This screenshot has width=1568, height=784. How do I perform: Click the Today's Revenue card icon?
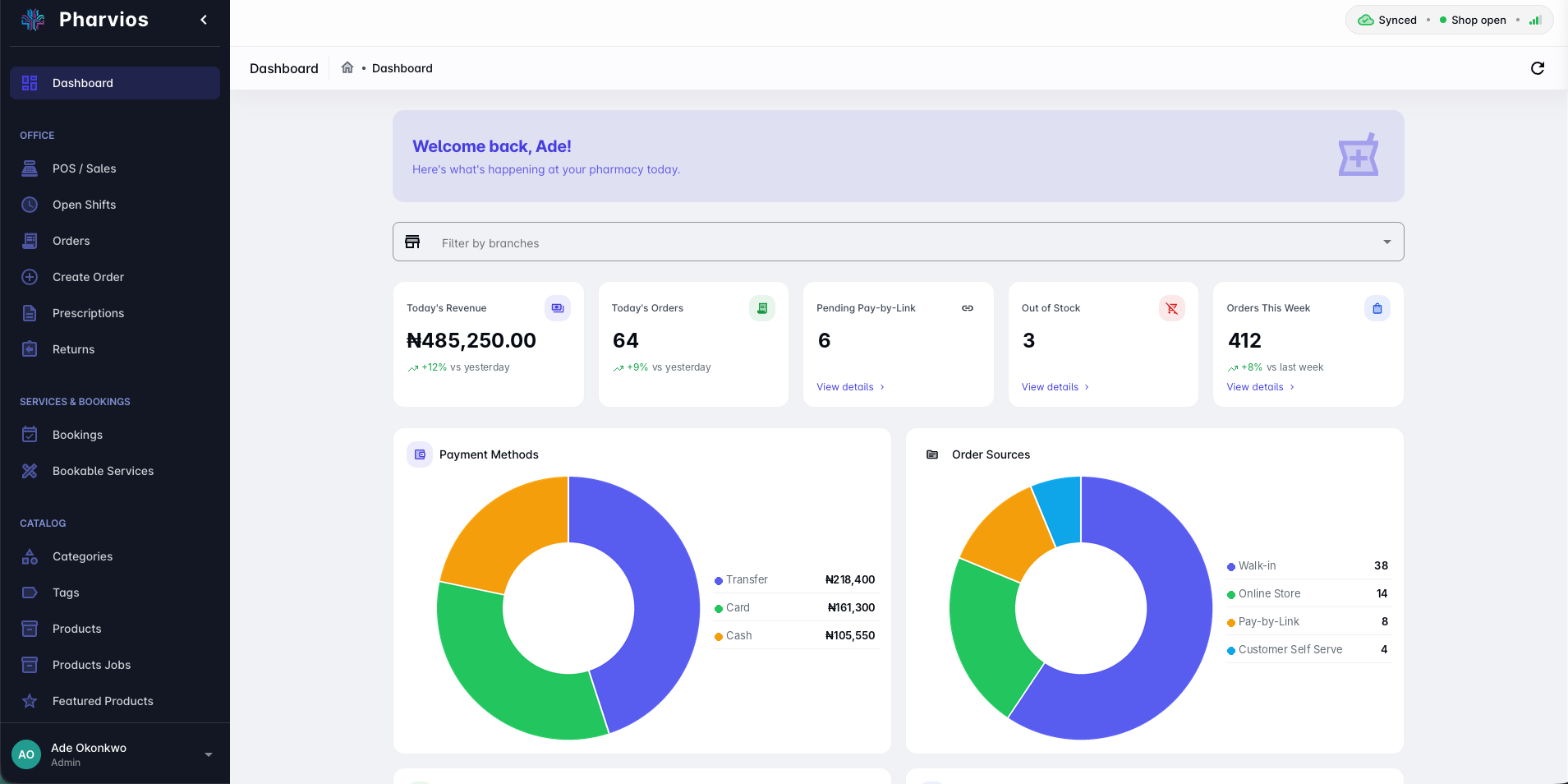click(x=558, y=308)
